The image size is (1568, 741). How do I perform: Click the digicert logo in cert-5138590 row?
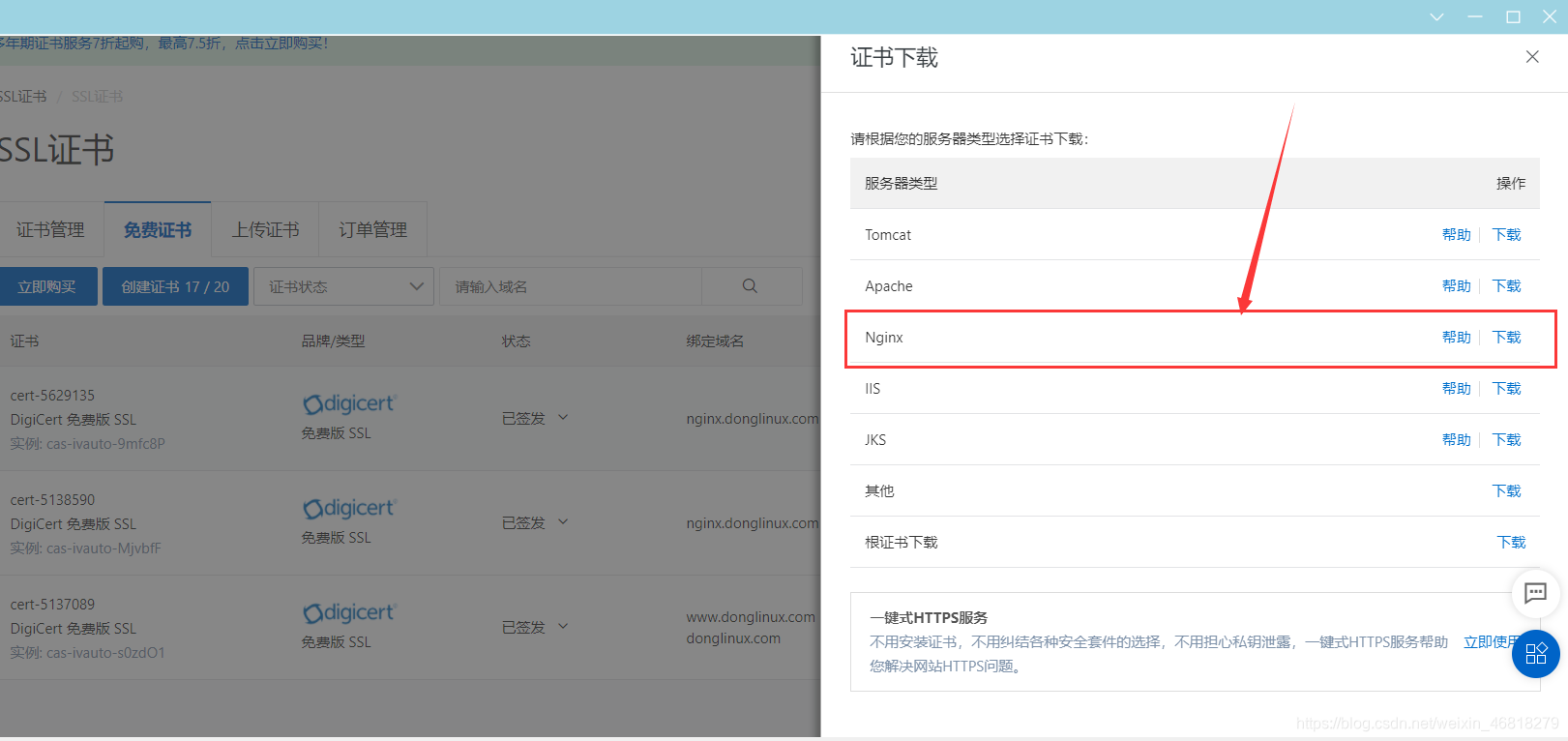coord(349,508)
